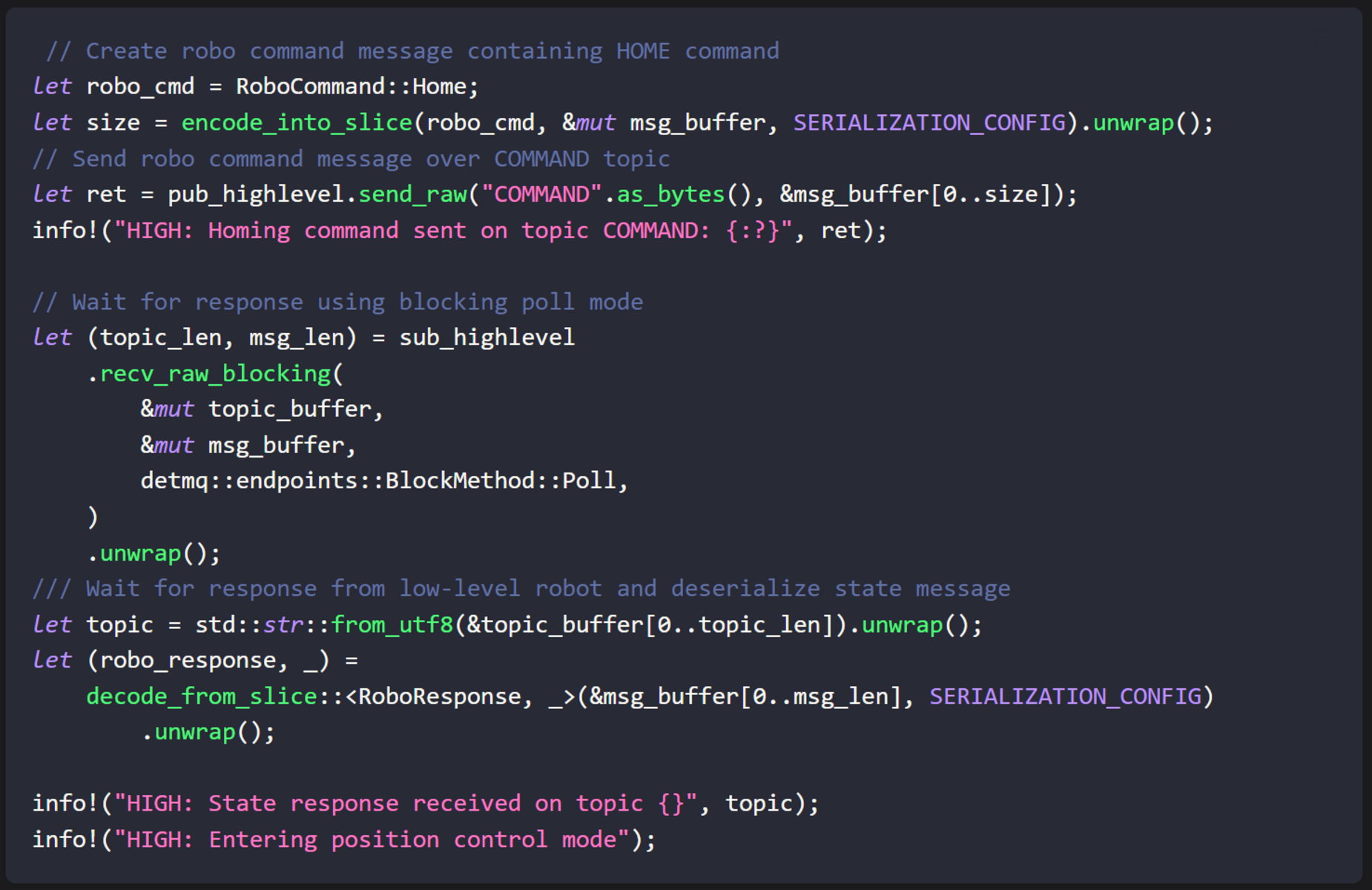Click the send_raw method name

pyautogui.click(x=412, y=194)
